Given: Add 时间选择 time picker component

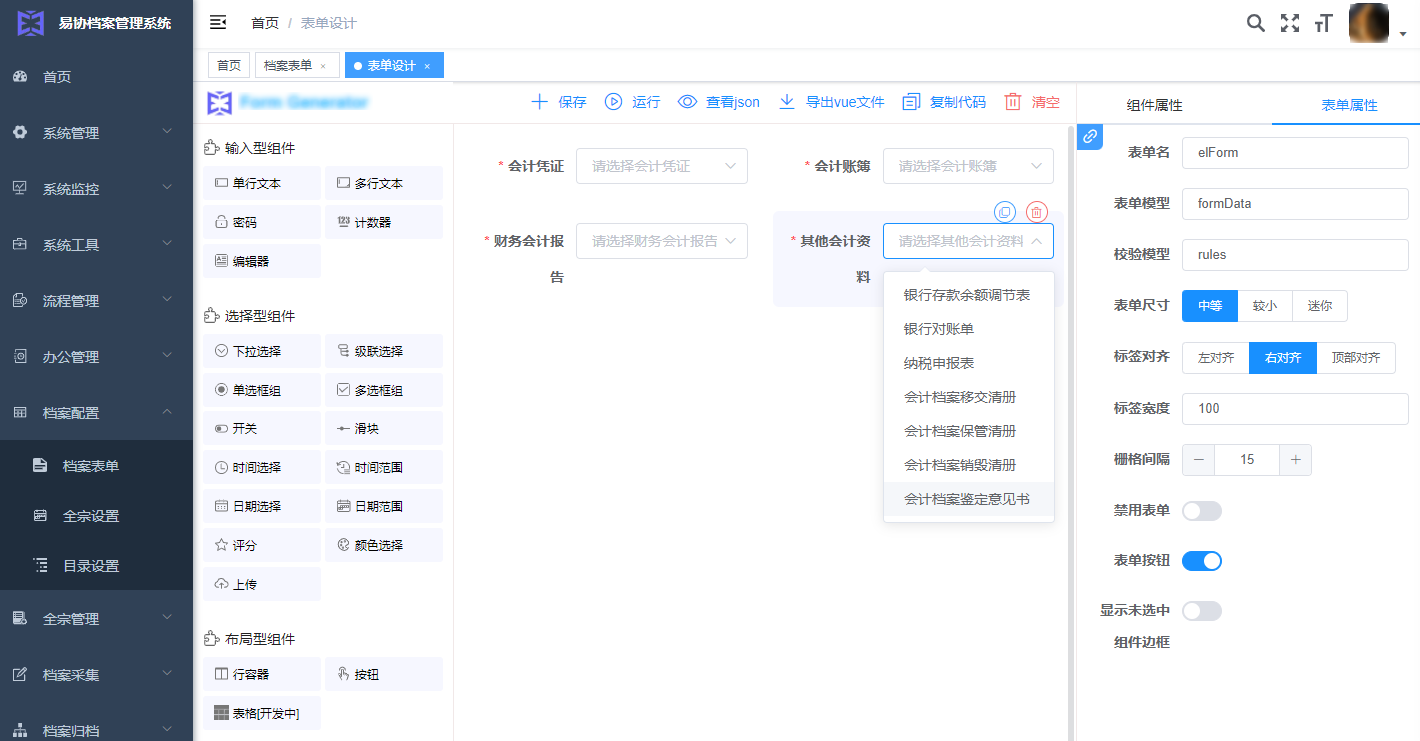Looking at the screenshot, I should point(262,467).
